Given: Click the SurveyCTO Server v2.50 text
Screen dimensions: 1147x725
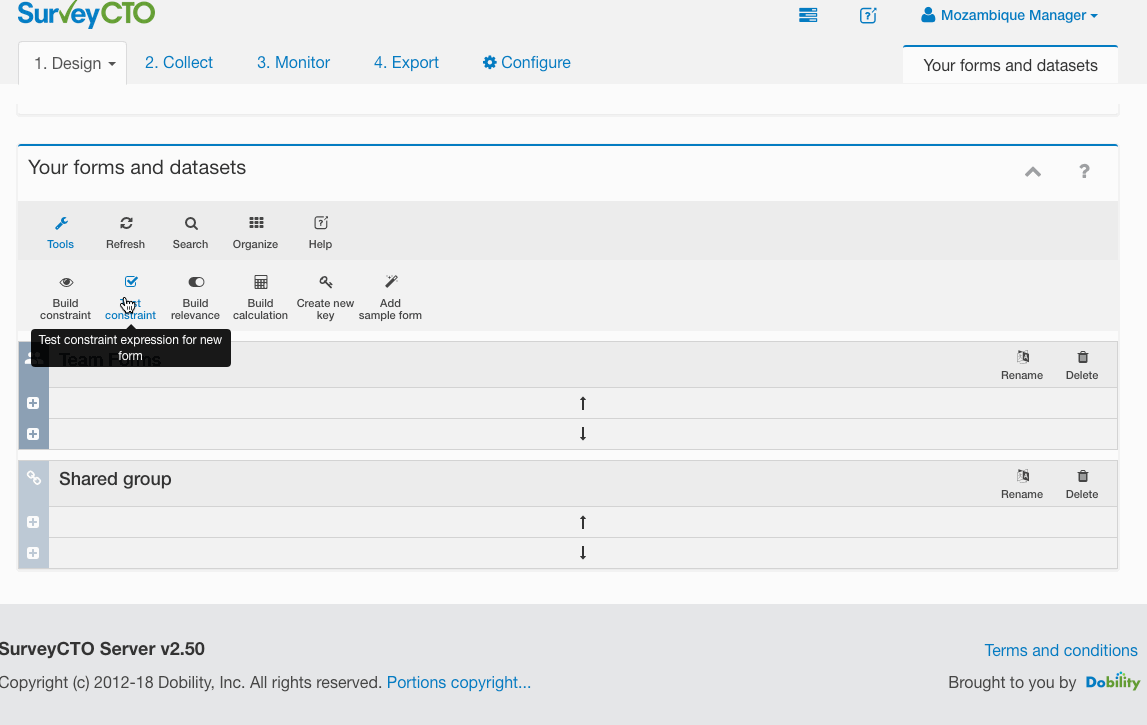Looking at the screenshot, I should click(102, 649).
